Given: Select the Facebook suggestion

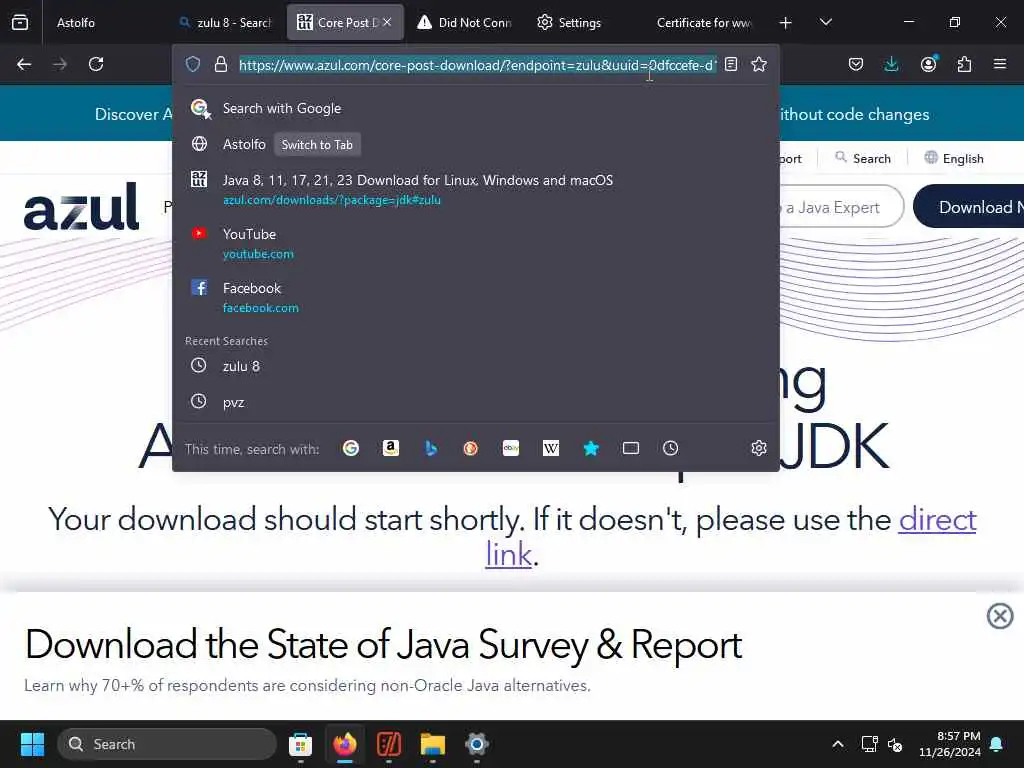Looking at the screenshot, I should pos(476,297).
